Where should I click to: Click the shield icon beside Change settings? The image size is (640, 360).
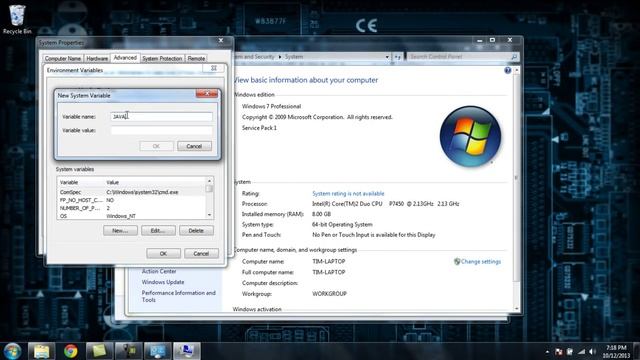(x=457, y=262)
